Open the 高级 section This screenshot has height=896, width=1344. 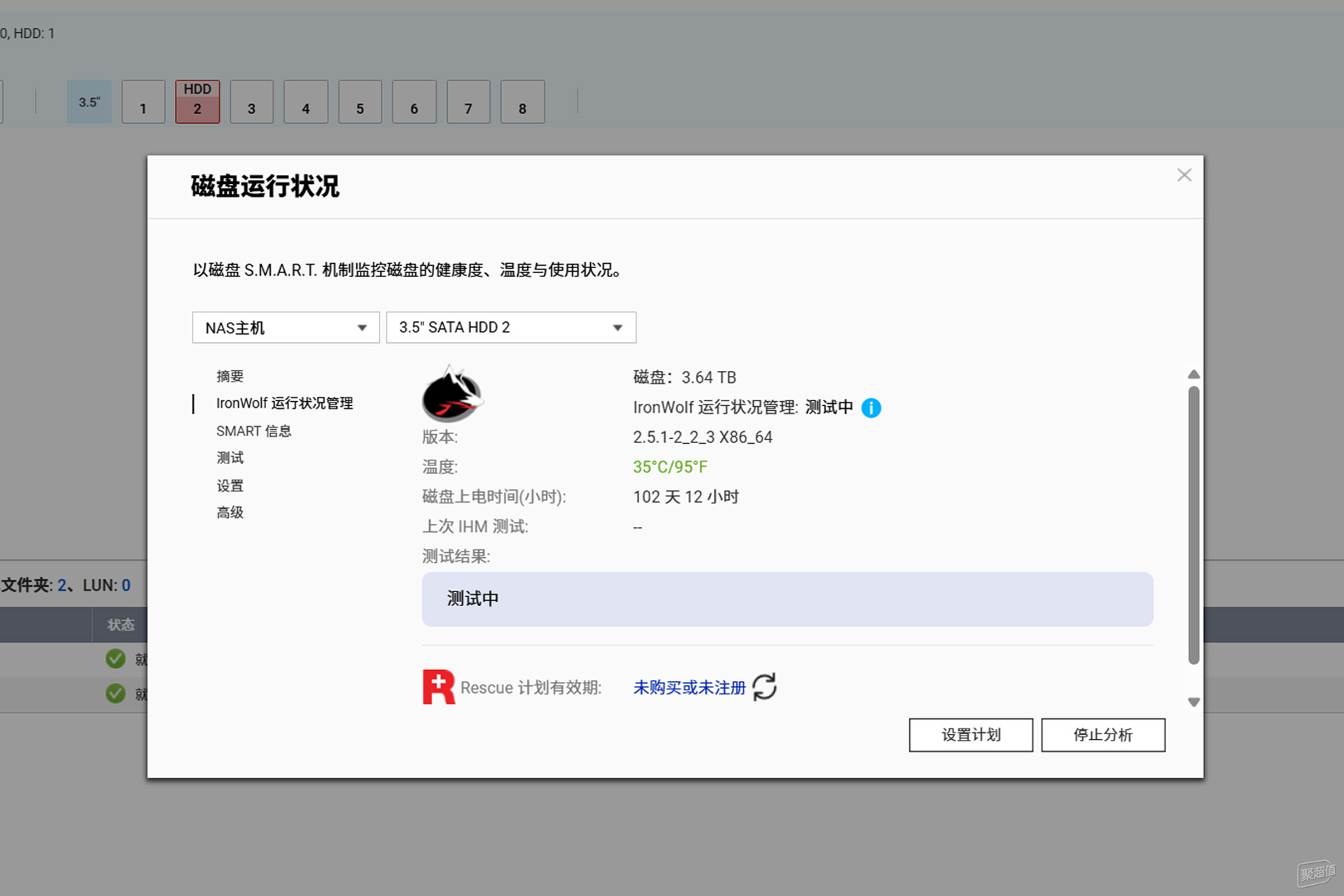click(x=230, y=512)
